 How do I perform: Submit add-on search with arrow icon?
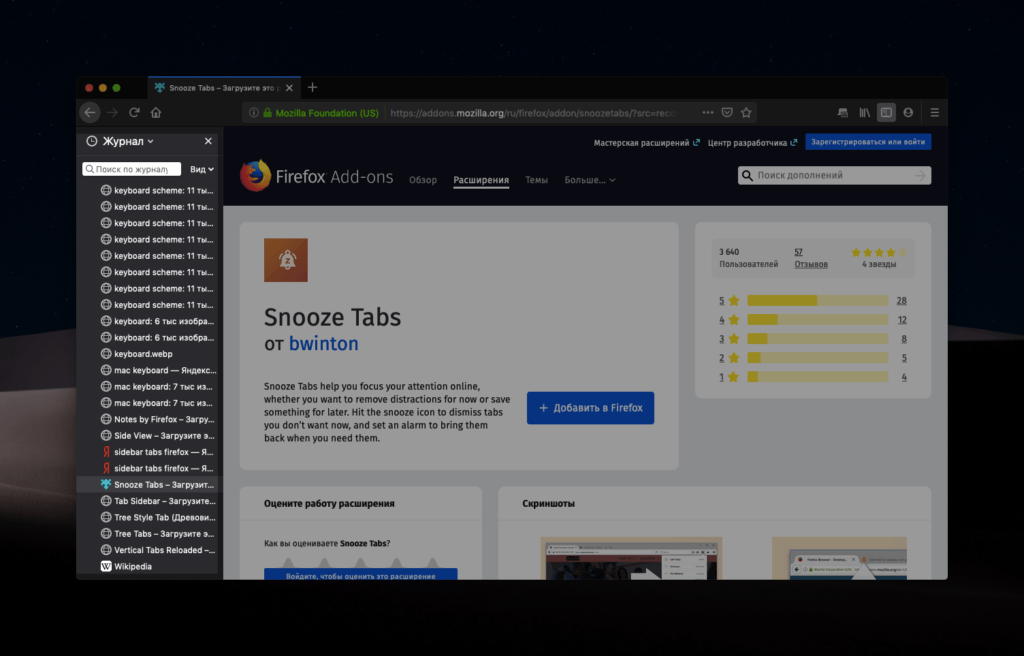point(920,175)
